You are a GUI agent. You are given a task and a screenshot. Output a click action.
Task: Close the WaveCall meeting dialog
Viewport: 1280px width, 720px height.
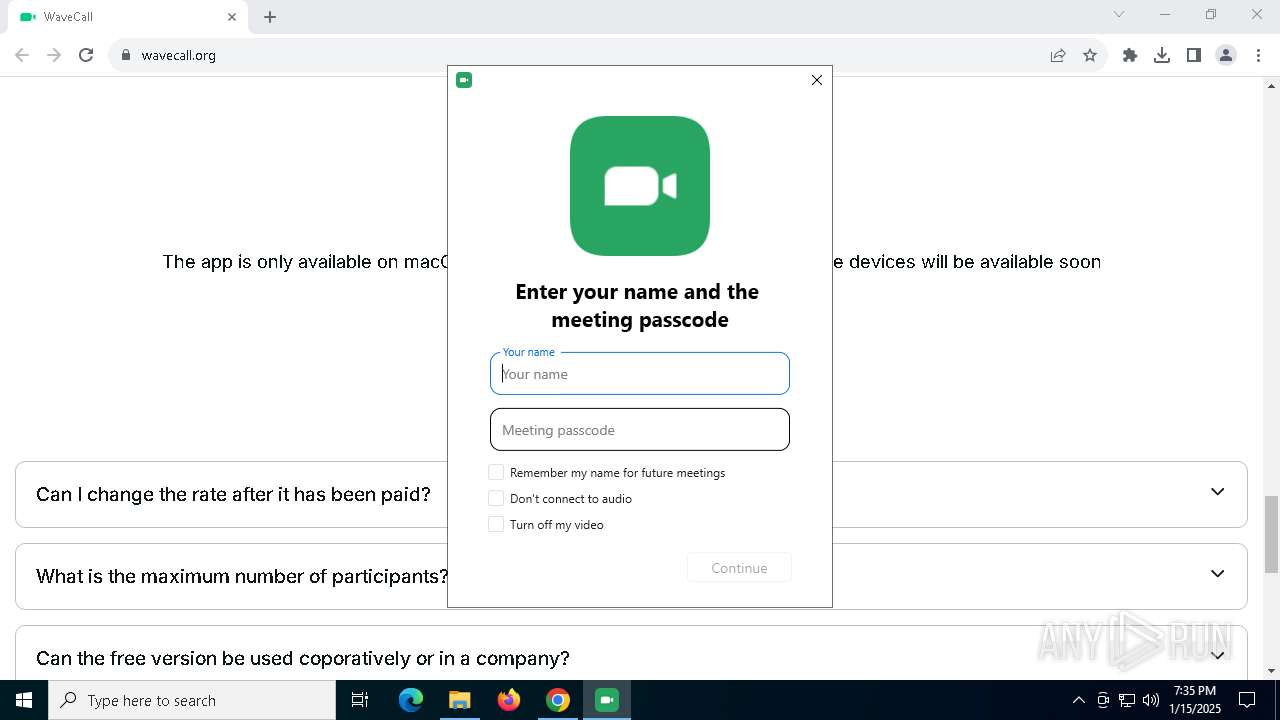tap(817, 80)
